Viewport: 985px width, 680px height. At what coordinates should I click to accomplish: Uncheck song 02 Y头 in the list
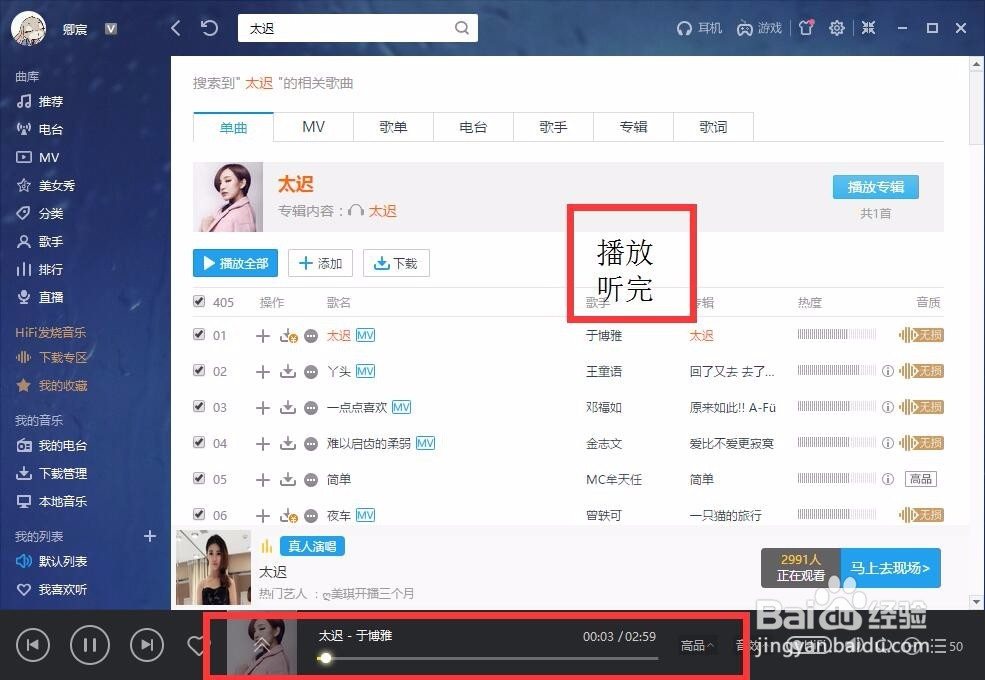tap(198, 371)
